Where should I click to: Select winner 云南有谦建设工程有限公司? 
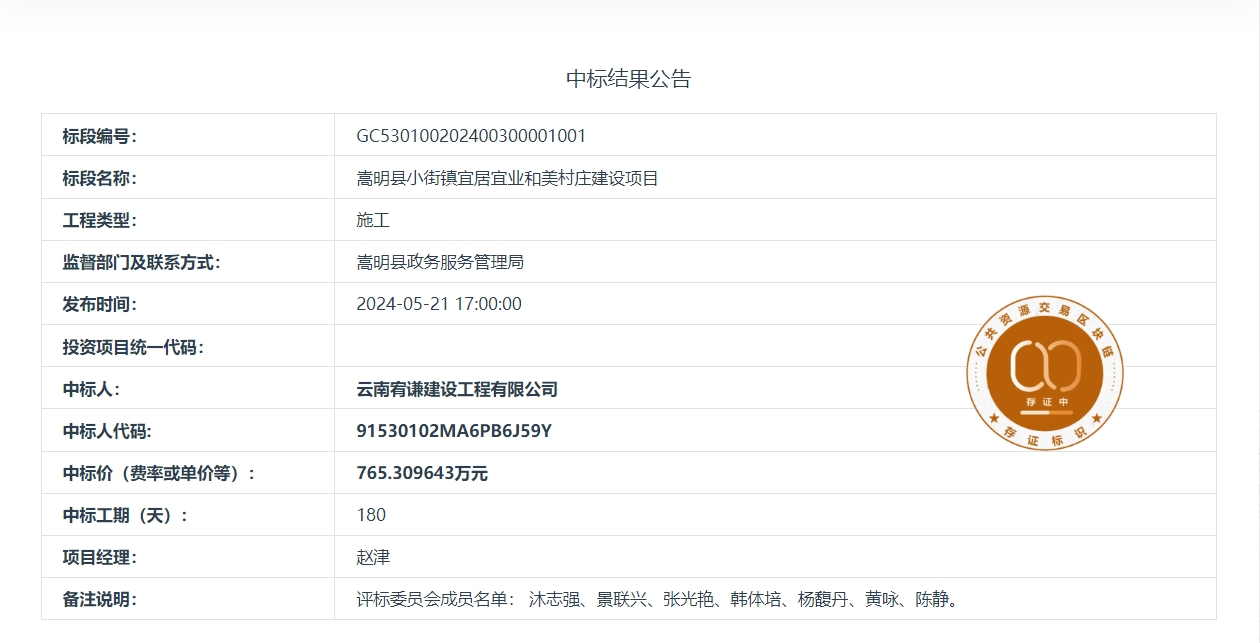[x=457, y=389]
